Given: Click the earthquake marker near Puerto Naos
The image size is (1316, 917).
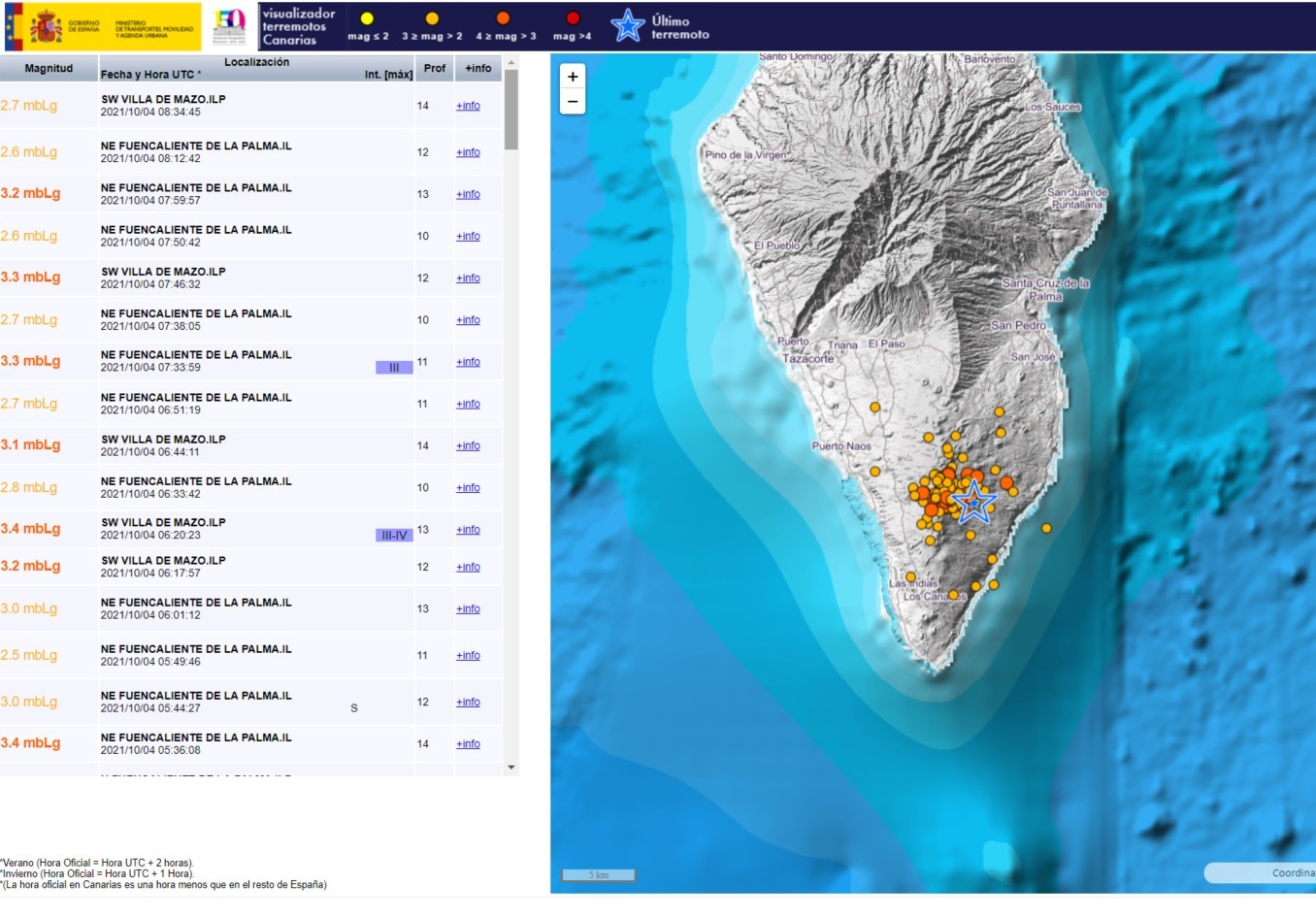Looking at the screenshot, I should 874,472.
